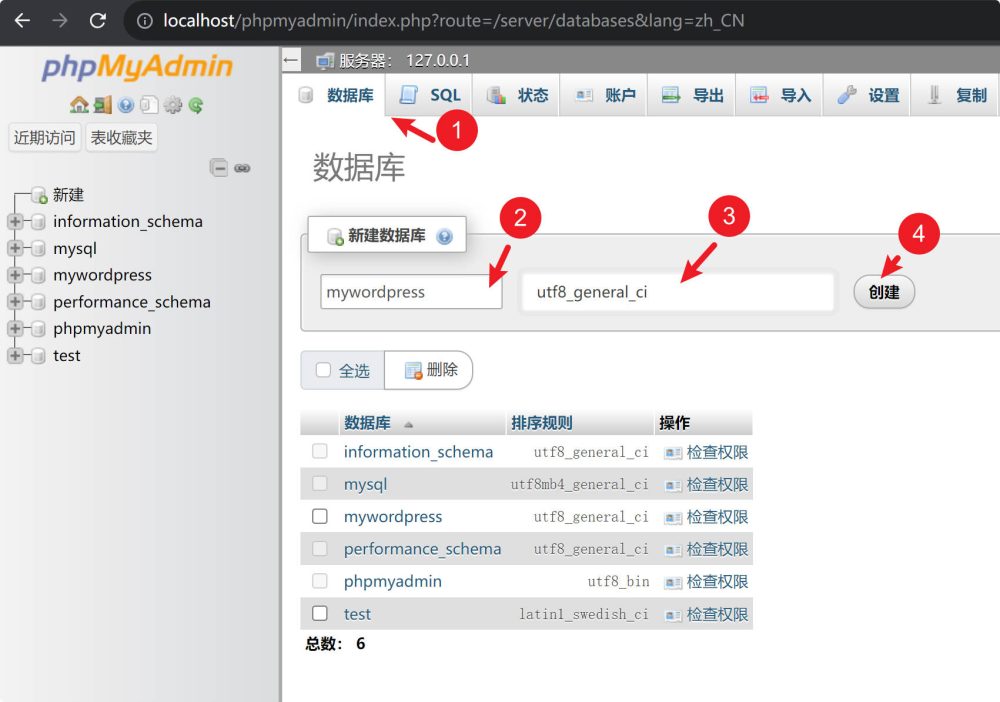Click the browser back arrow
The height and width of the screenshot is (702, 1000).
tap(22, 21)
